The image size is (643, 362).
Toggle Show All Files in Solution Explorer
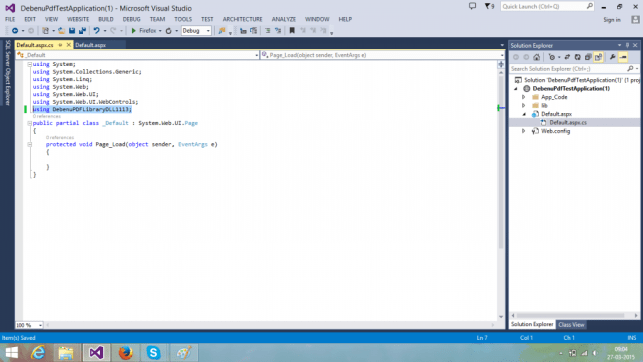tap(598, 57)
